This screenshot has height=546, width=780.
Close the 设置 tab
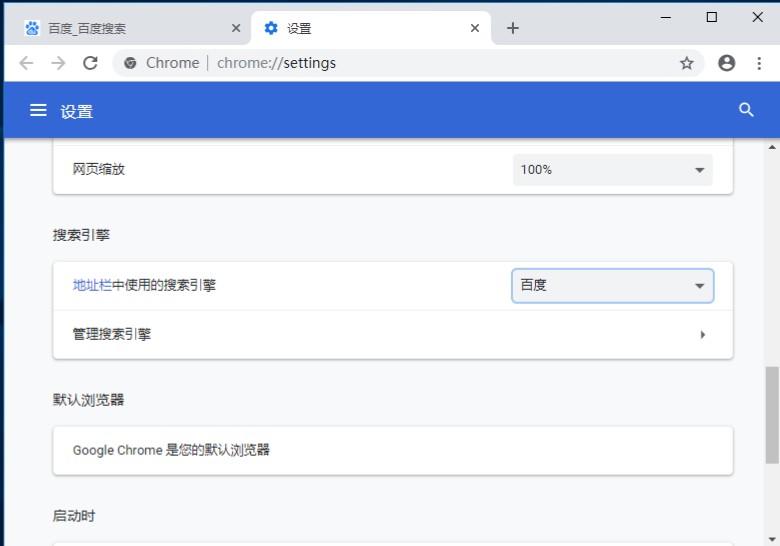[x=475, y=28]
